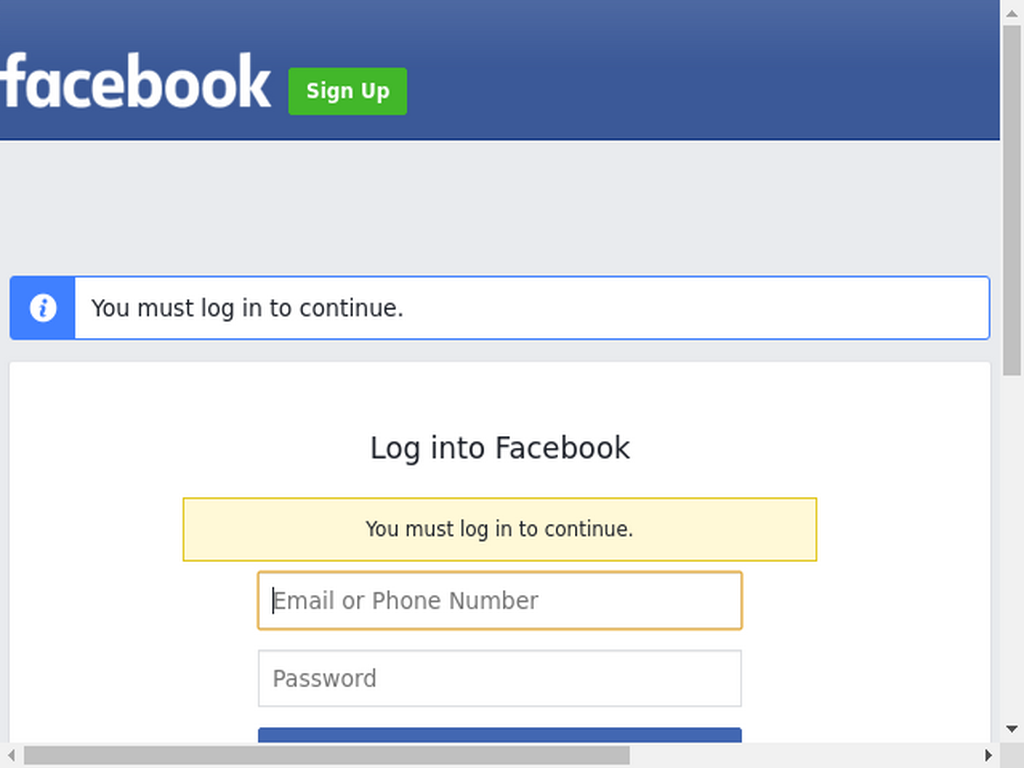Focus the Password input field
This screenshot has height=768, width=1024.
tap(500, 678)
